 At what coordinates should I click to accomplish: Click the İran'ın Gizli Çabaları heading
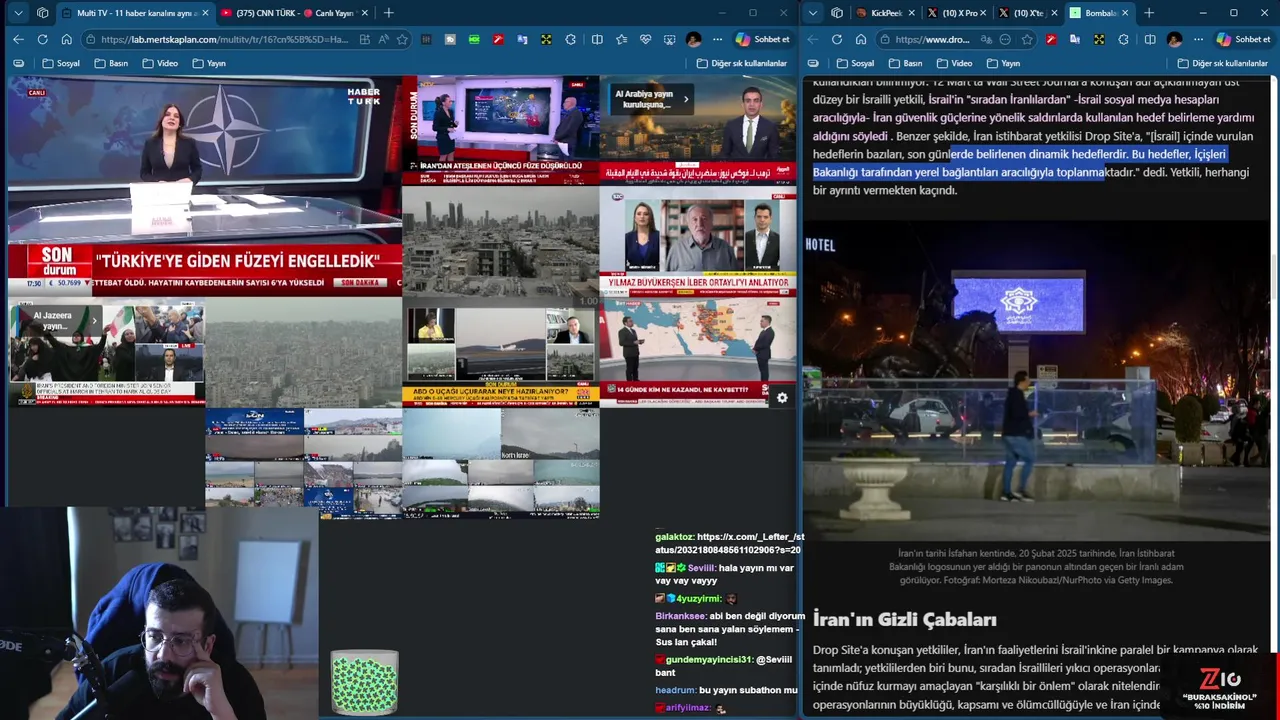click(904, 619)
